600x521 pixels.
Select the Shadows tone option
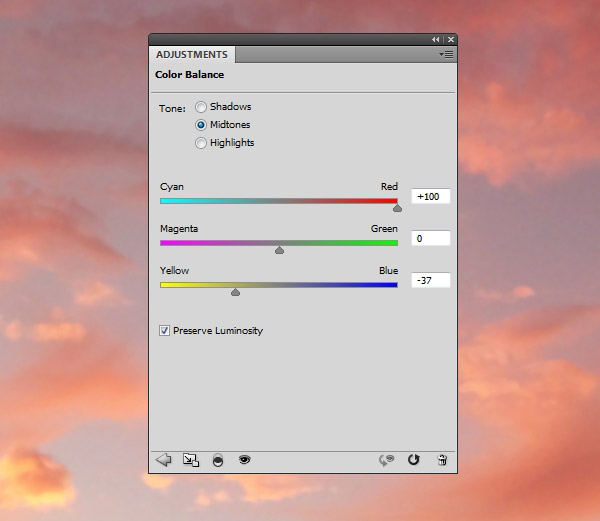(201, 107)
